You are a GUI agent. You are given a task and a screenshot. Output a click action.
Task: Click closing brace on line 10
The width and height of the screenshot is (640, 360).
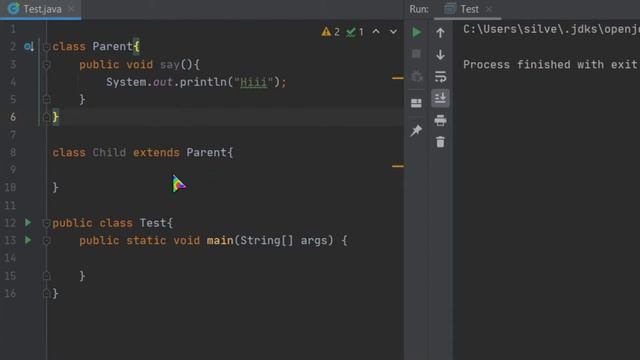click(56, 187)
